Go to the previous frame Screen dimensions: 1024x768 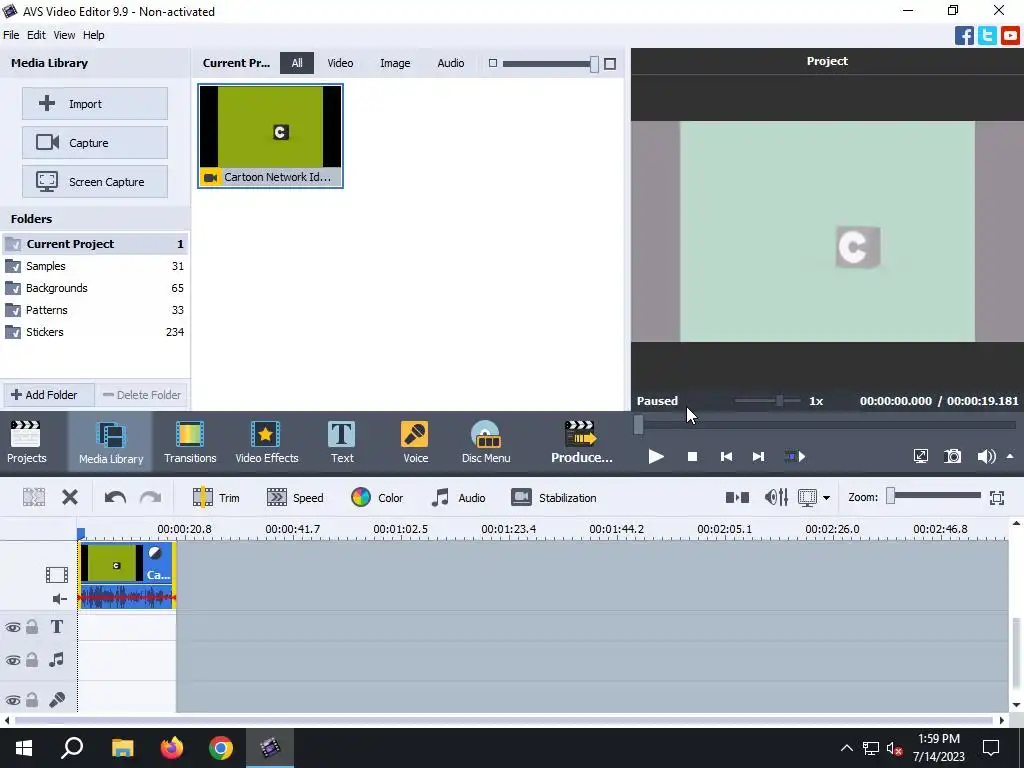click(x=726, y=456)
